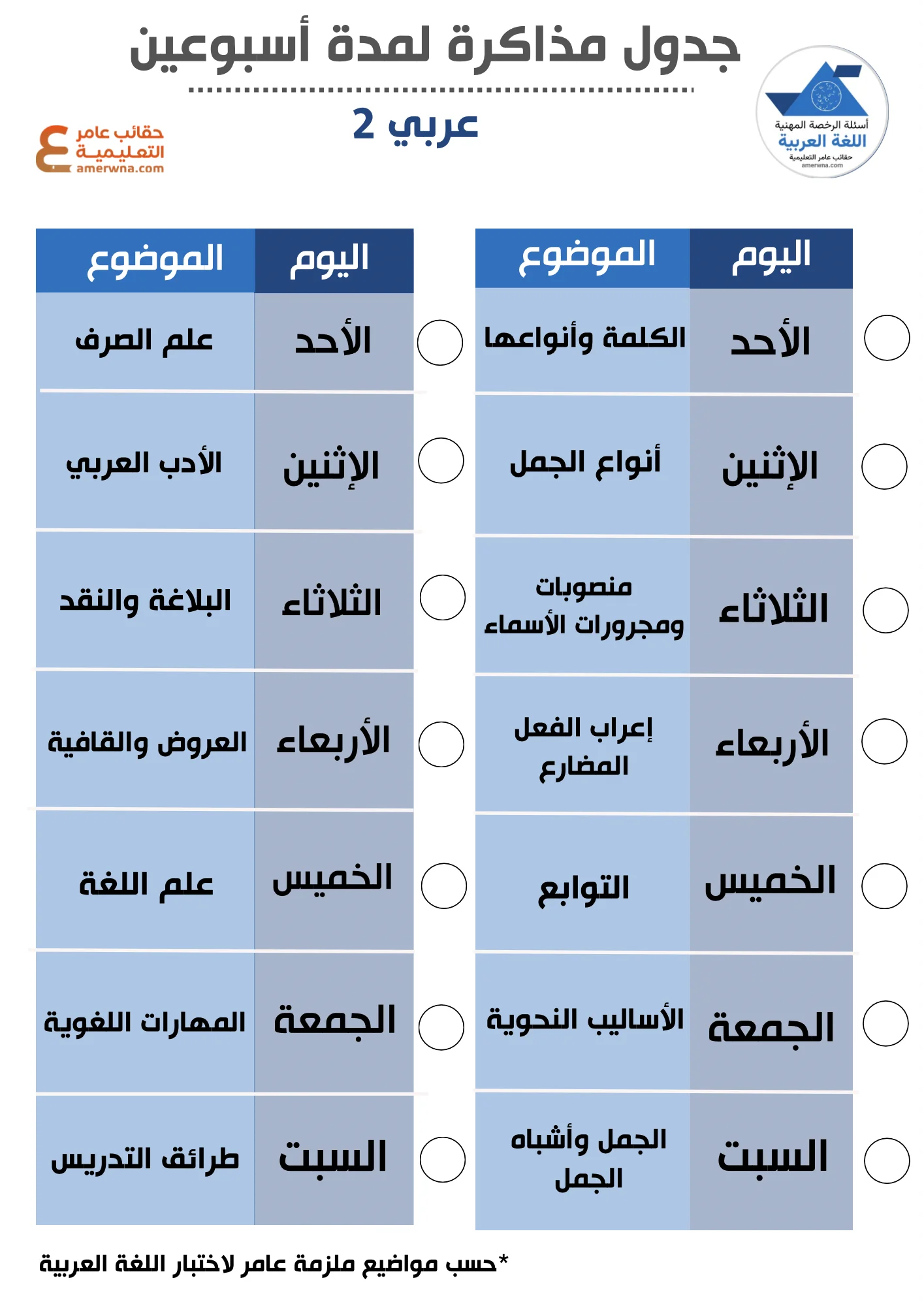
Task: Check the circle for the أنواع الجمل row
Action: [x=884, y=466]
